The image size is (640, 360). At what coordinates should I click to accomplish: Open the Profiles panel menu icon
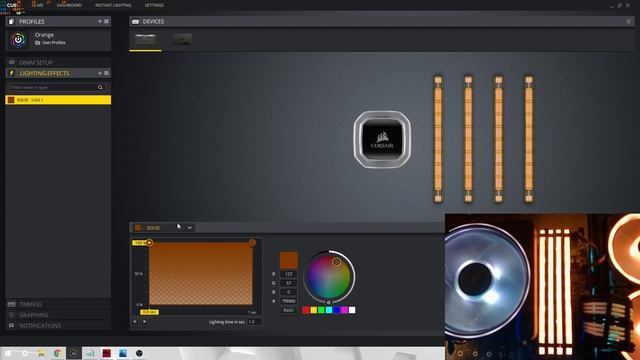click(107, 21)
